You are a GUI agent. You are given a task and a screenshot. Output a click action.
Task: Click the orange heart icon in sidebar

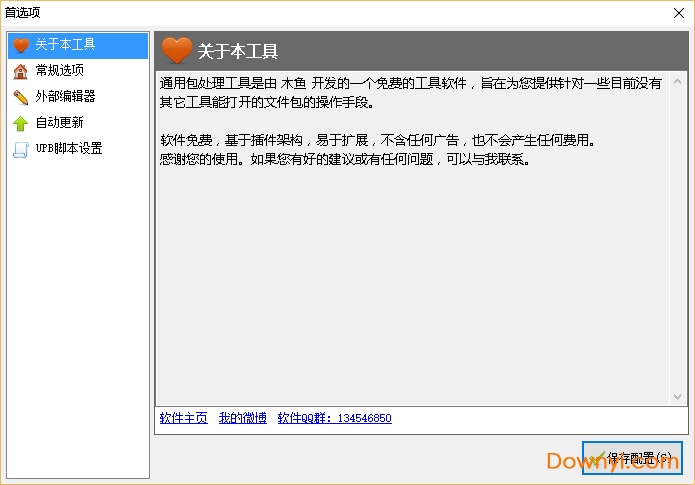tap(20, 45)
